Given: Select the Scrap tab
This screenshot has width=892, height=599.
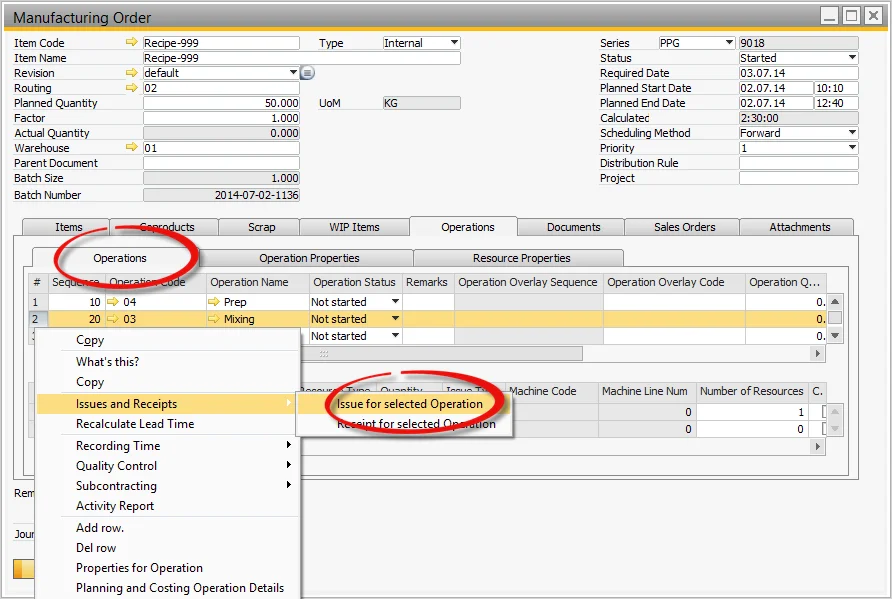Looking at the screenshot, I should (x=259, y=227).
